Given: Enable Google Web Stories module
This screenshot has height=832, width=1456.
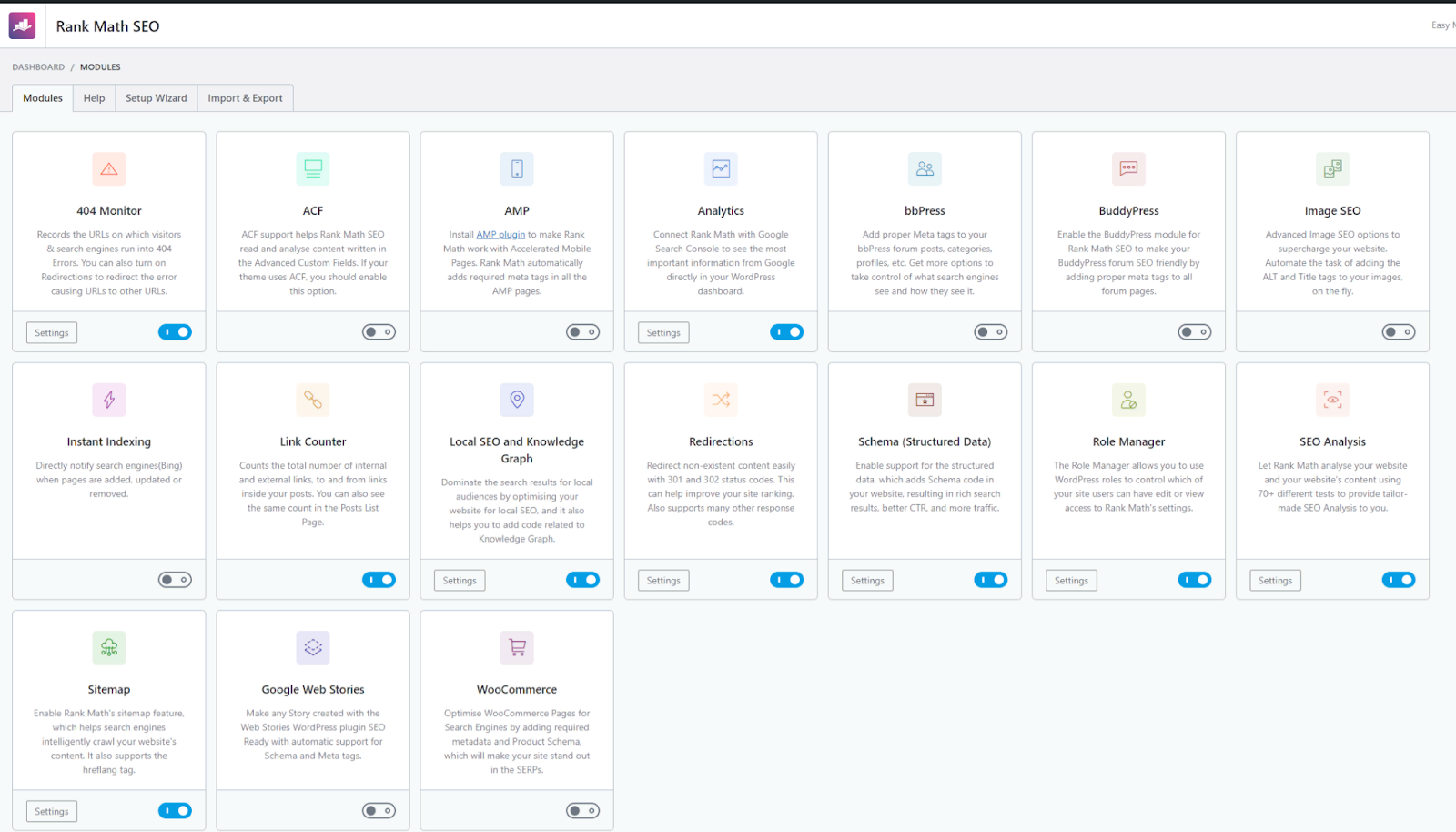Looking at the screenshot, I should [379, 811].
